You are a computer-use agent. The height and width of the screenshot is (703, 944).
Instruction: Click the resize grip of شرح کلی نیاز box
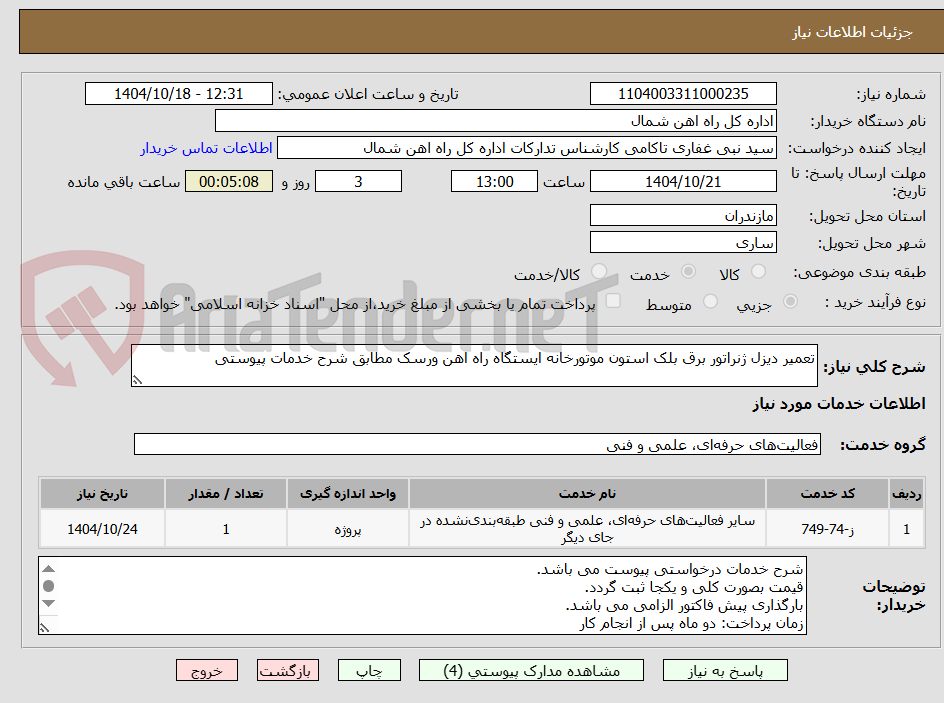138,380
